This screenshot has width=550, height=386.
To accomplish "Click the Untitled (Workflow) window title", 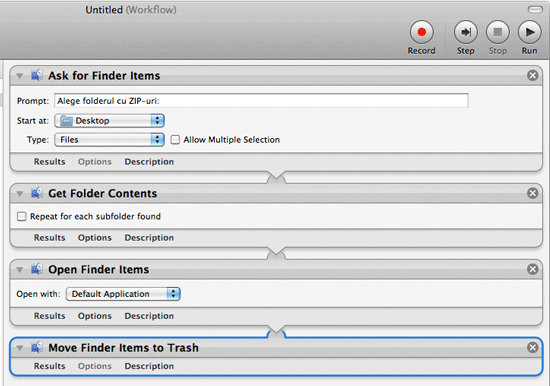I will coord(131,10).
